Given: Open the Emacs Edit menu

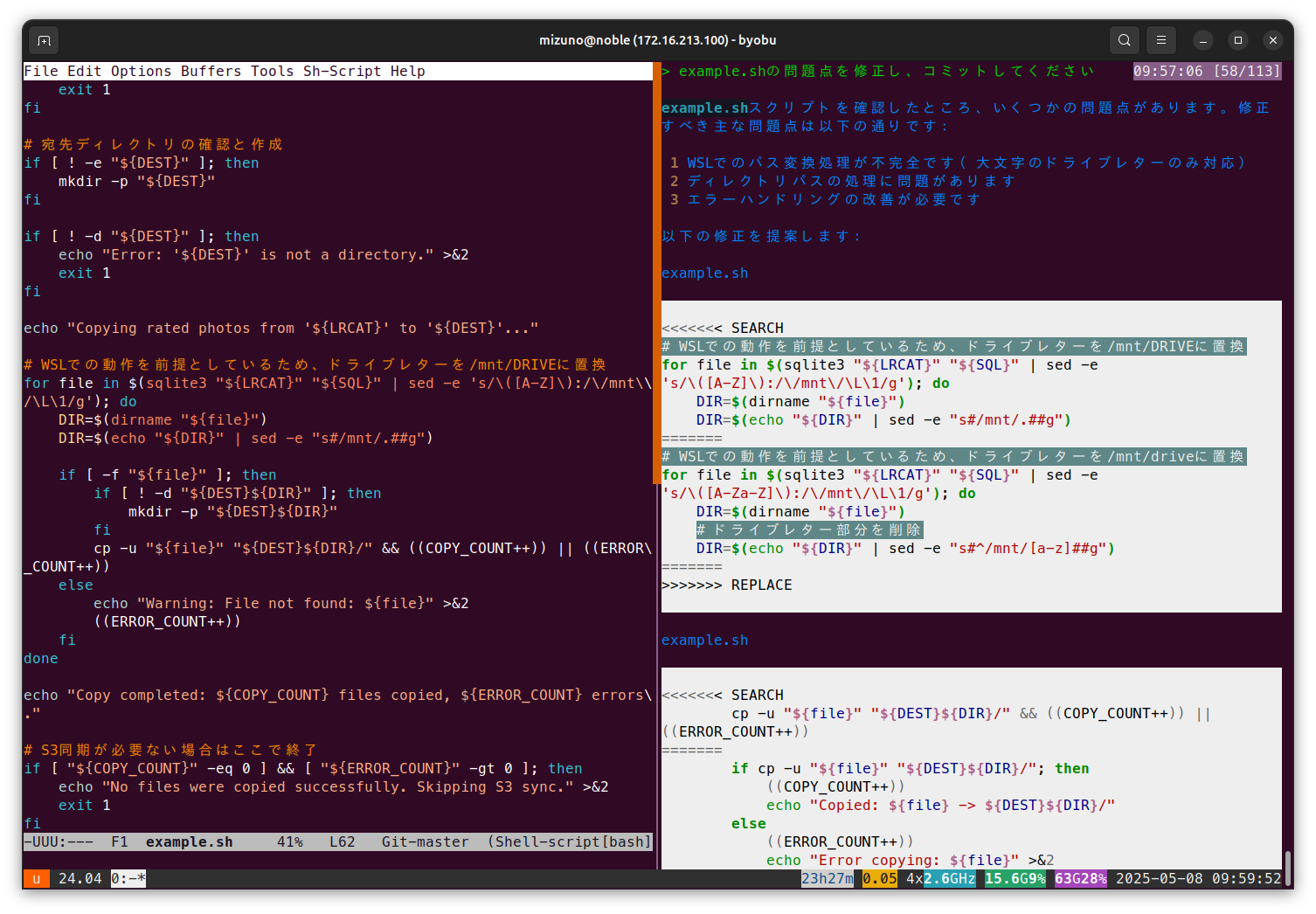Looking at the screenshot, I should tap(85, 72).
